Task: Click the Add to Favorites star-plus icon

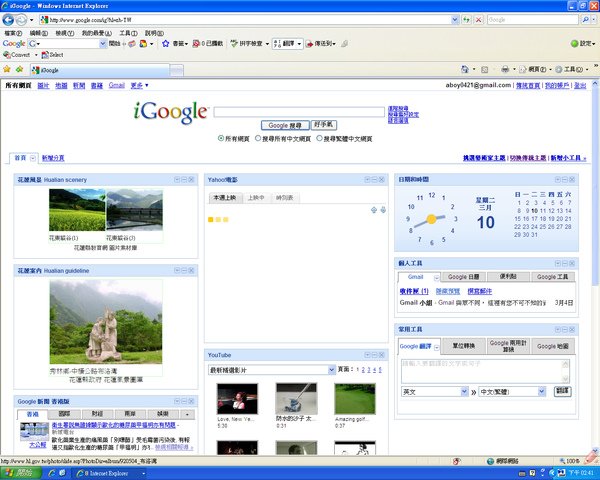Action: tap(20, 69)
